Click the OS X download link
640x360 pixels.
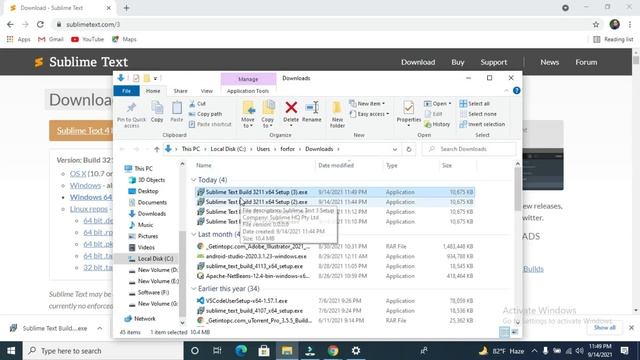coord(78,173)
